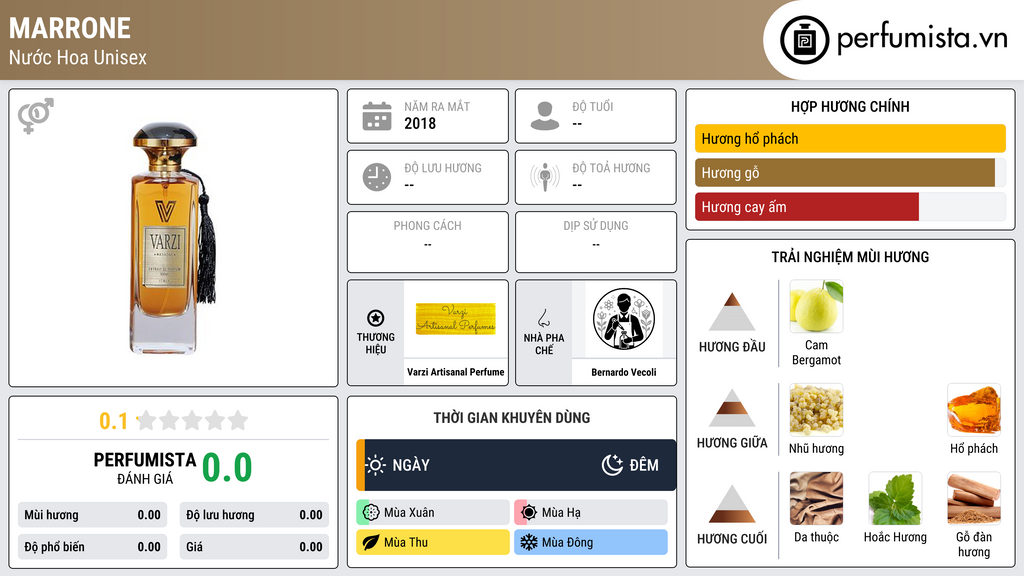The width and height of the screenshot is (1024, 576).
Task: Click the day-night NGÀY ĐÊM bar
Action: 516,465
